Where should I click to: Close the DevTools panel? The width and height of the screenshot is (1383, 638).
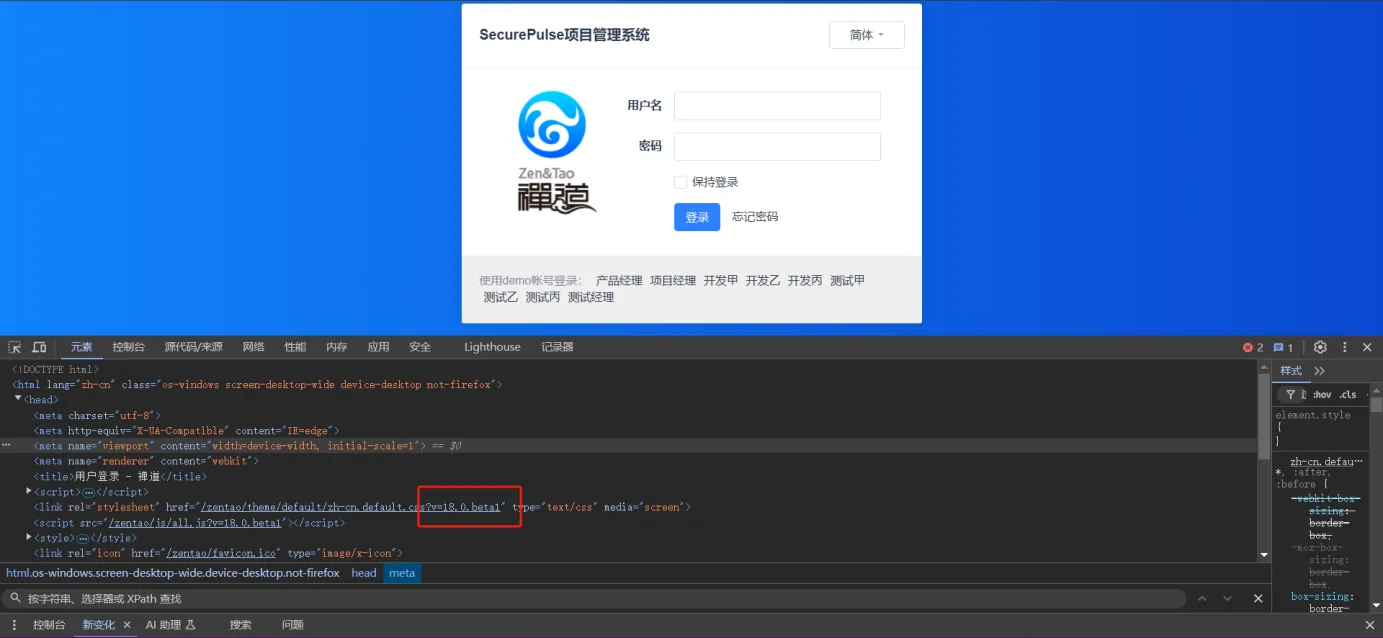point(1367,347)
